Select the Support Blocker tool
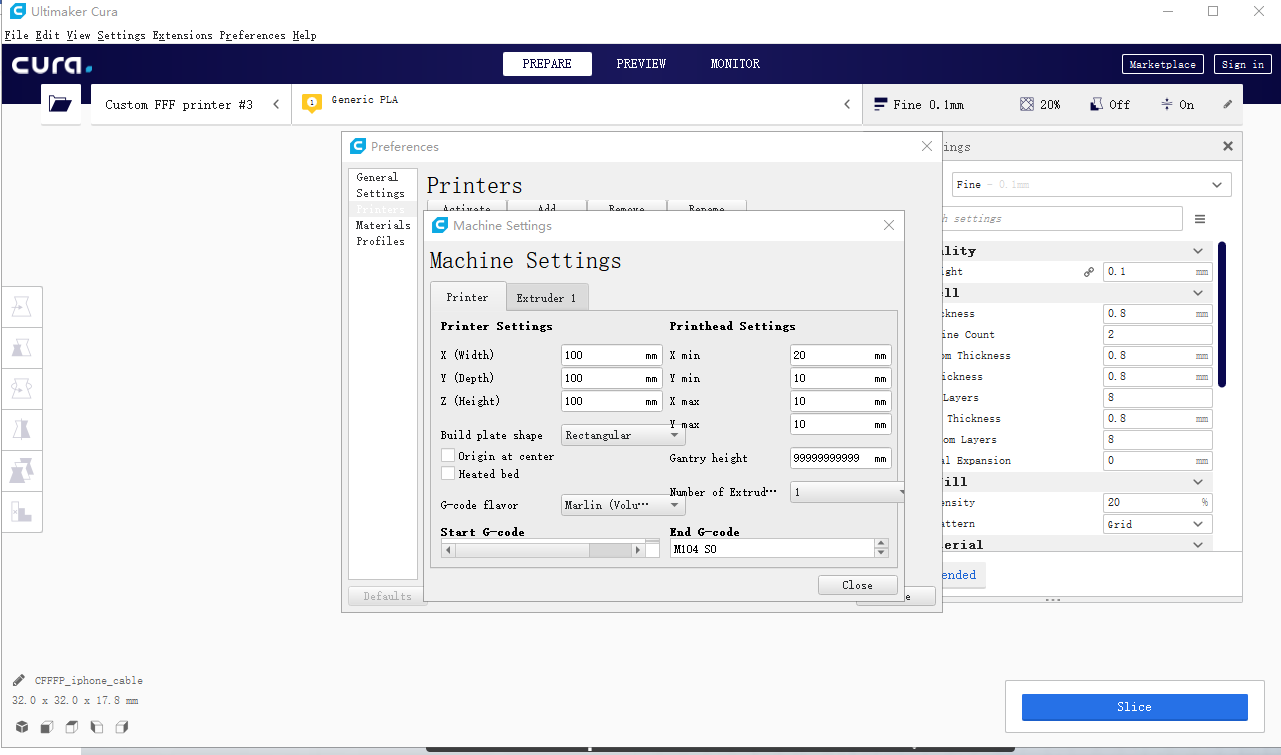Screen dimensions: 1281x755 pyautogui.click(x=22, y=512)
